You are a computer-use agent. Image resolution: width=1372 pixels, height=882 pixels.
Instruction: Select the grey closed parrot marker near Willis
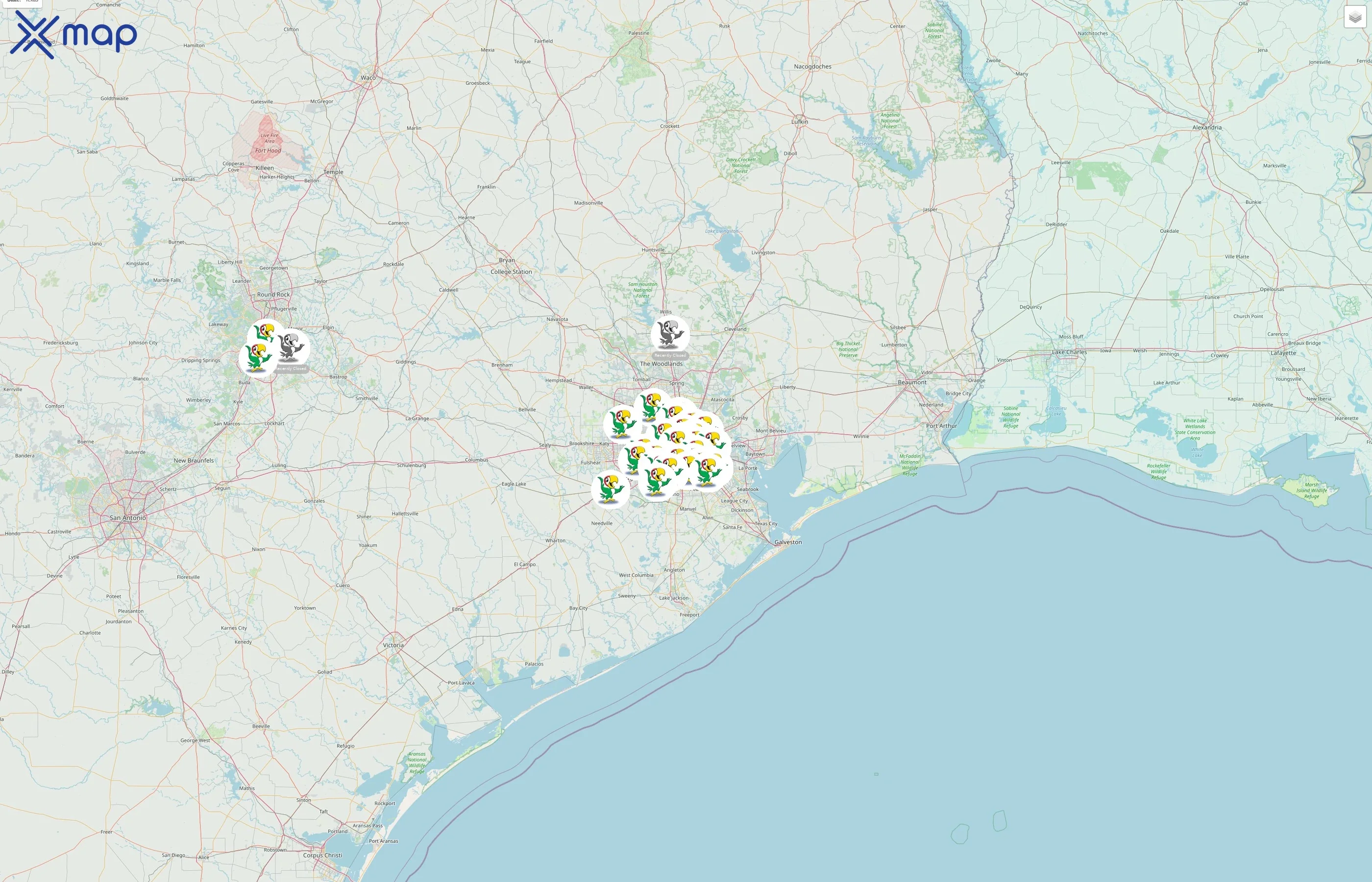pos(669,334)
